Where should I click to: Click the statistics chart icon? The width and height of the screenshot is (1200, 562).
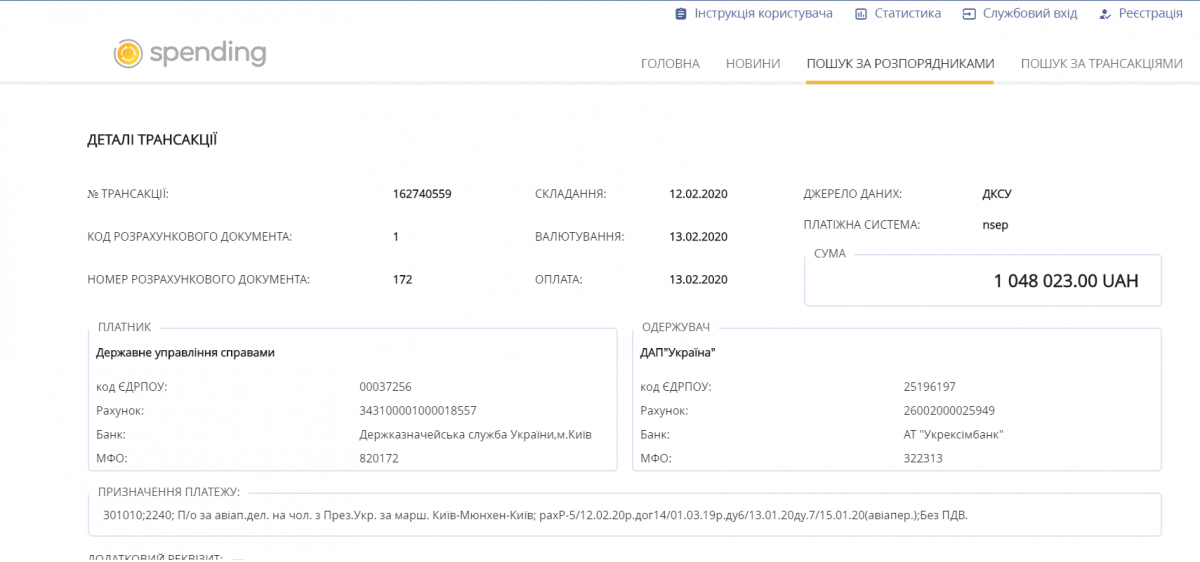pos(860,14)
